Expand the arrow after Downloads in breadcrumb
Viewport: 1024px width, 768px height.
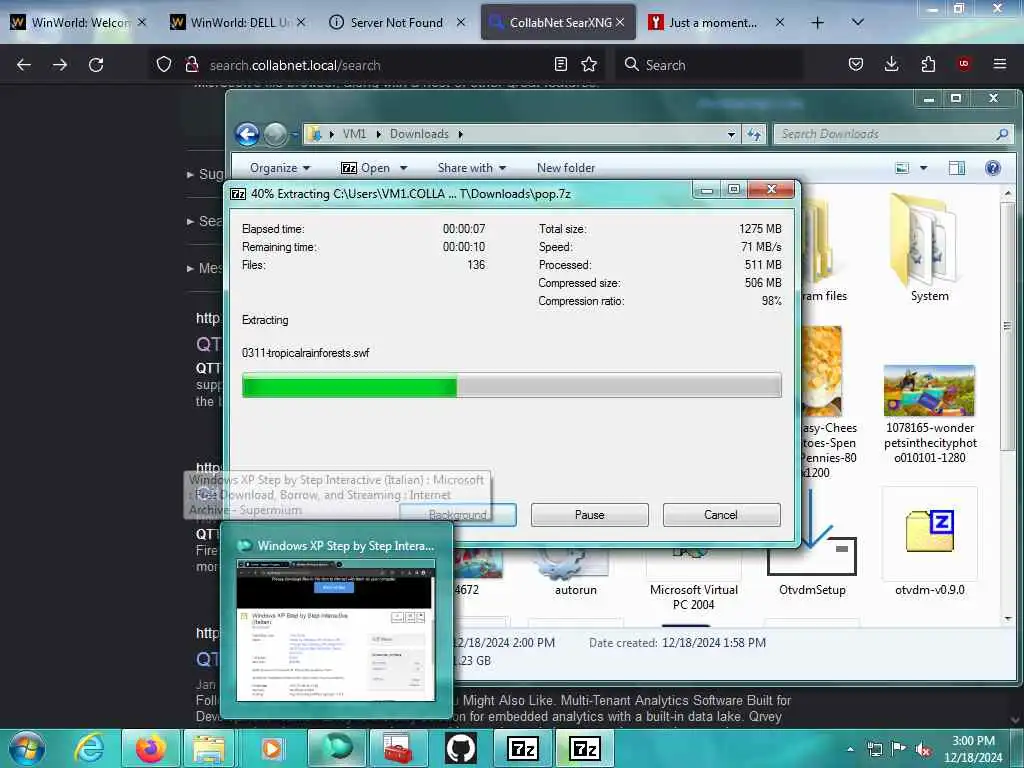coord(460,135)
